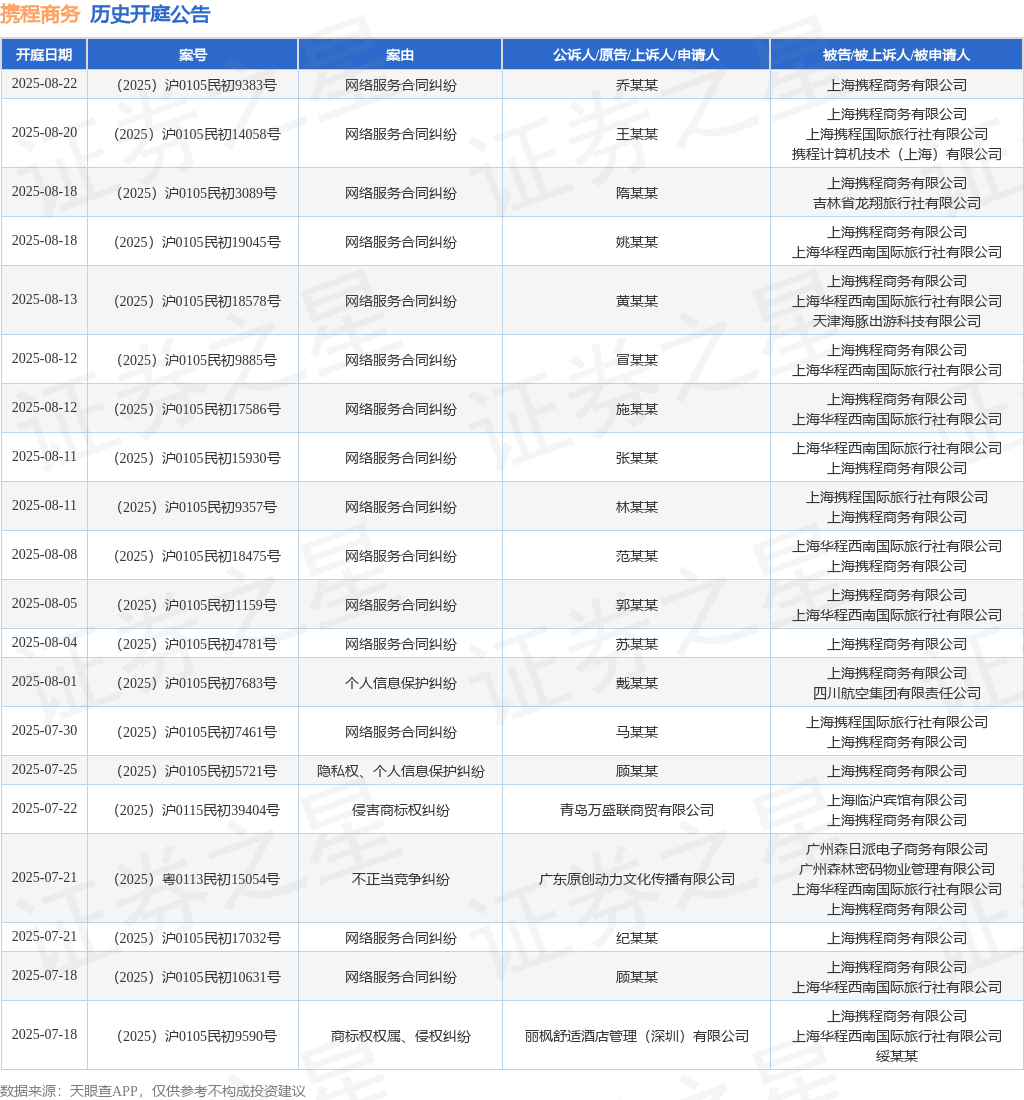Screen dimensions: 1024x1100
Task: Click plaintiff 纪某某
Action: pos(637,939)
